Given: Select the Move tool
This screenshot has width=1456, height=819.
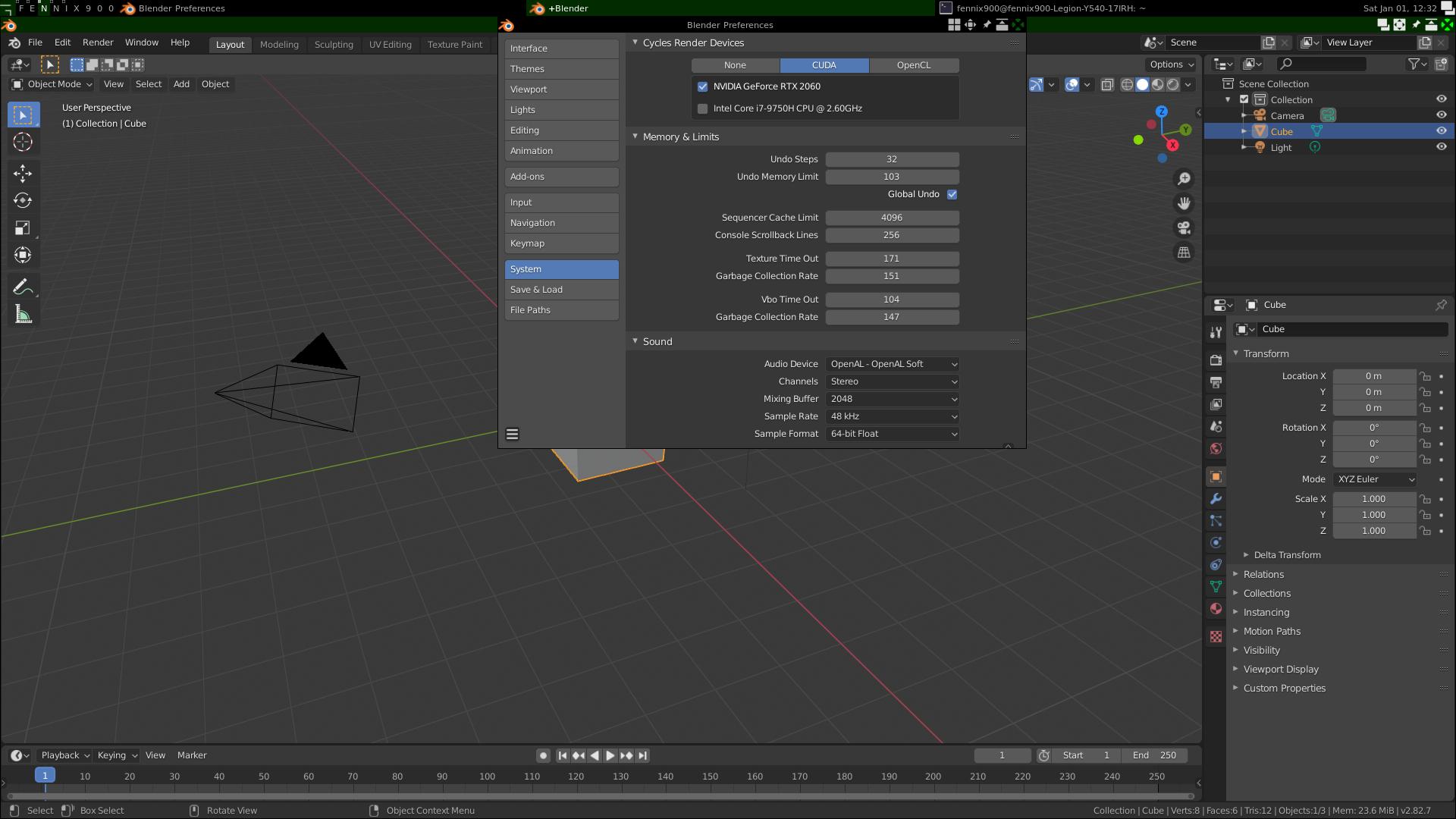Looking at the screenshot, I should click(x=23, y=174).
